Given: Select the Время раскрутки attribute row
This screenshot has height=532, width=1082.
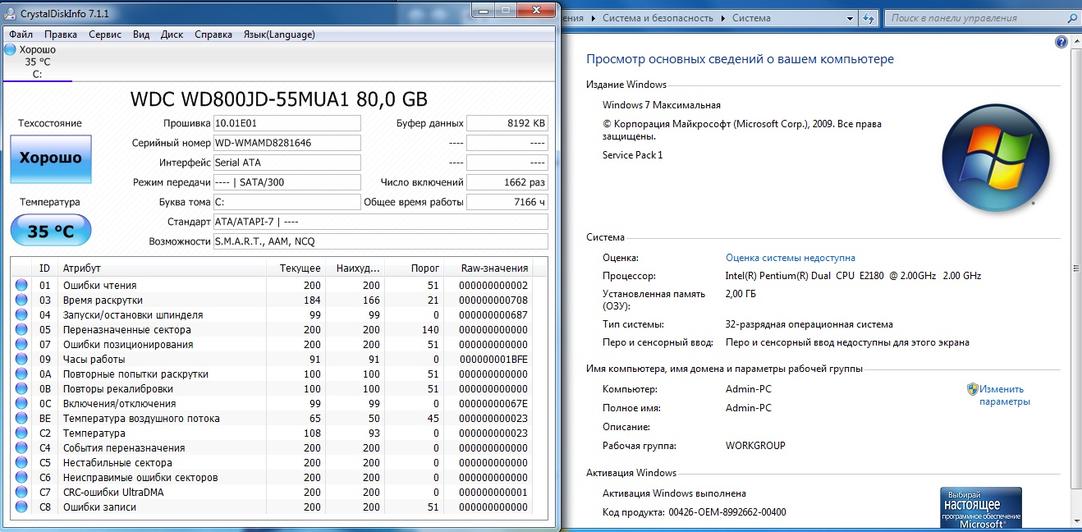Looking at the screenshot, I should point(273,300).
